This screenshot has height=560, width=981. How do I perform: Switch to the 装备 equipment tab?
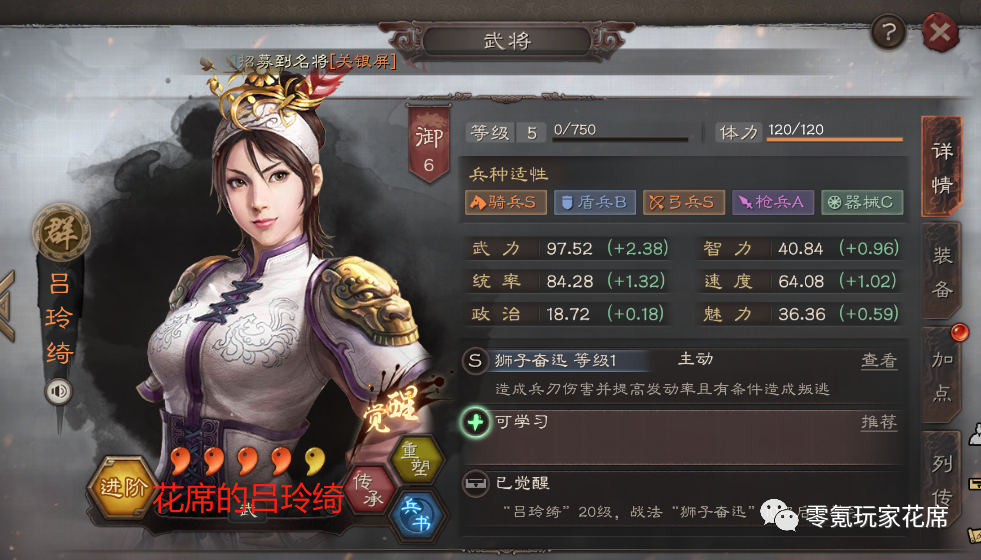click(941, 272)
